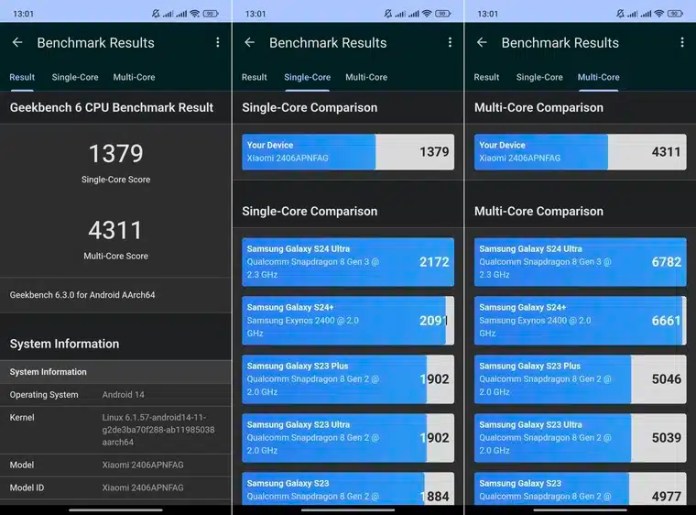The height and width of the screenshot is (515, 696).
Task: Tap the large 4311 multi-core score
Action: coord(115,230)
